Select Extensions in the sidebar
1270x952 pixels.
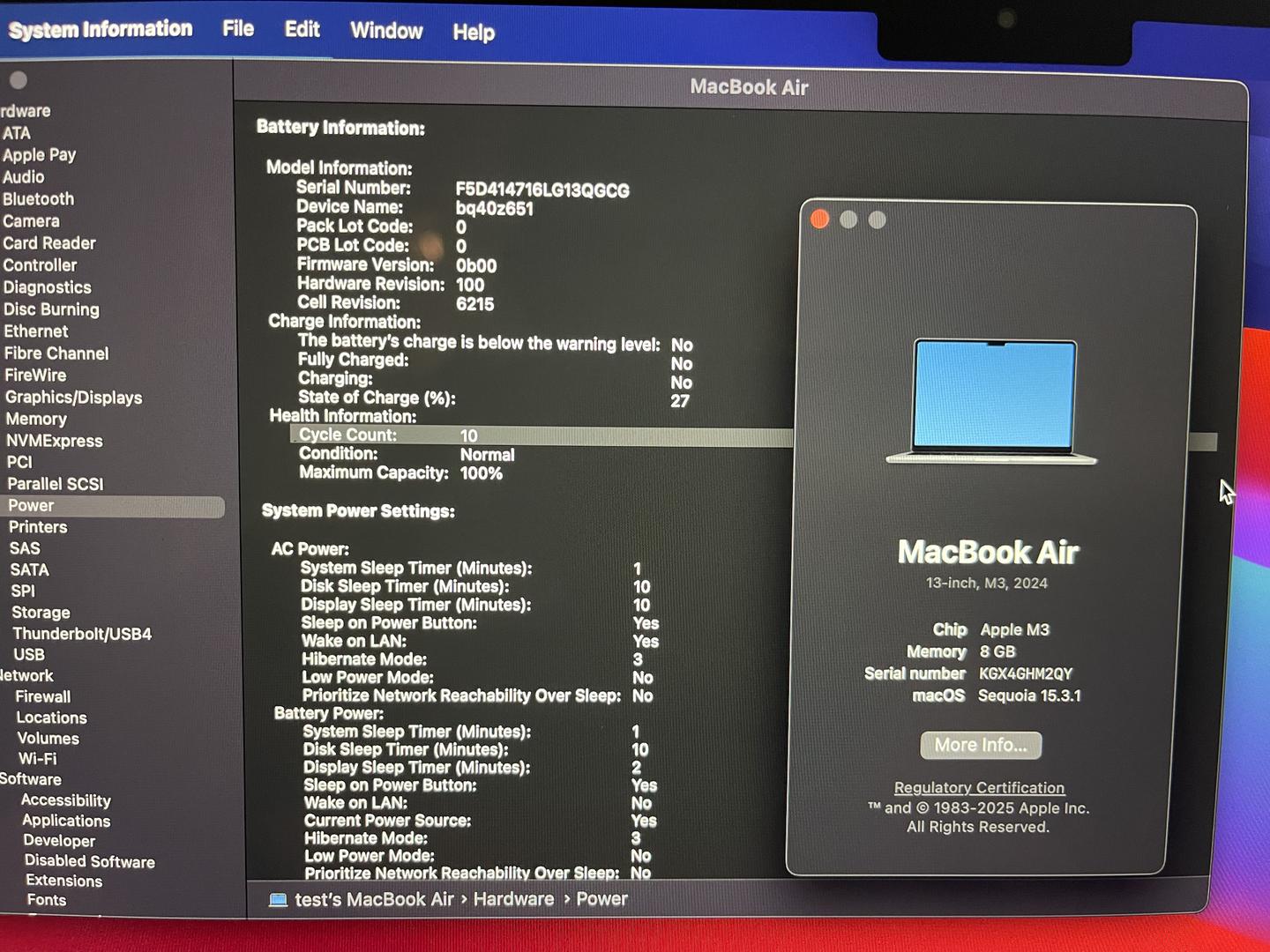coord(64,881)
